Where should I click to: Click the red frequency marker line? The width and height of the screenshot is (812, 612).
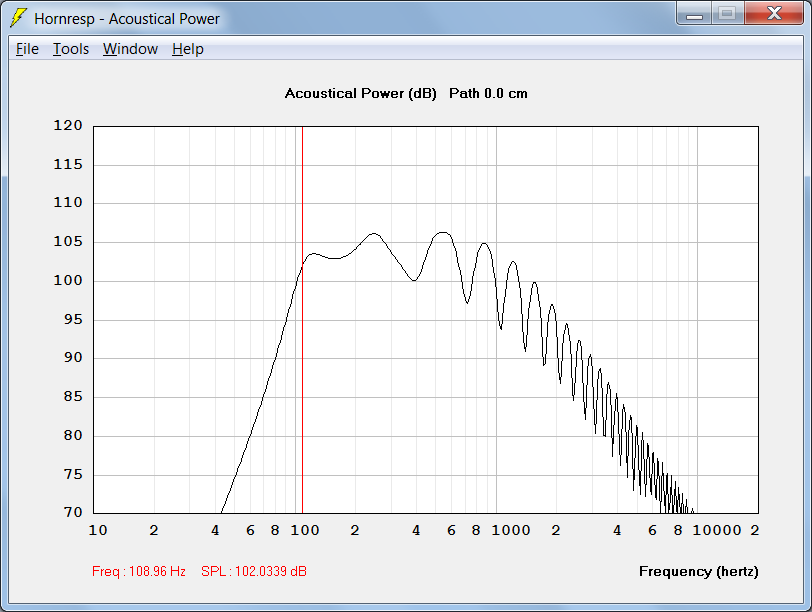[302, 320]
